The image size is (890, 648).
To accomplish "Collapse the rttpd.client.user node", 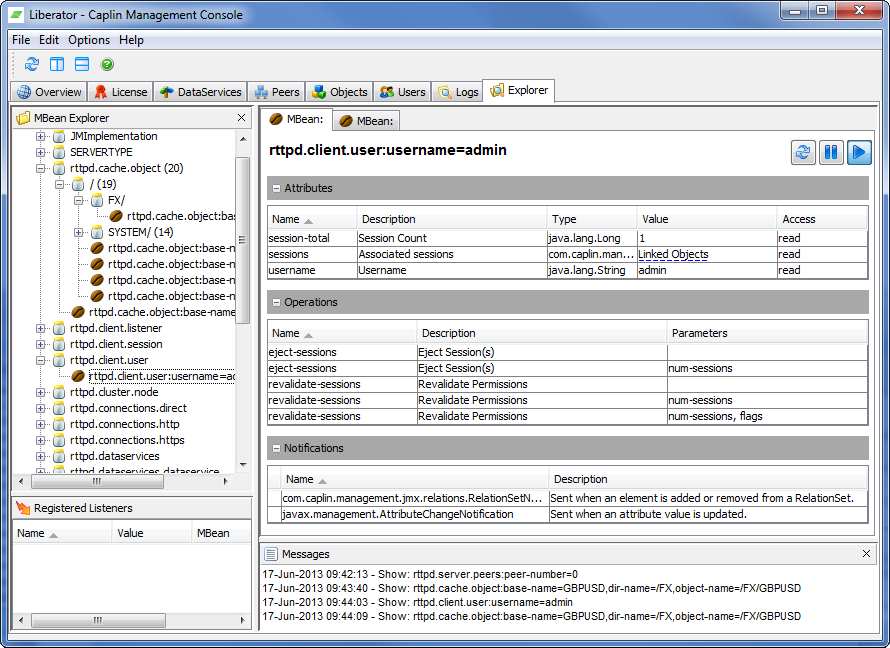I will click(x=40, y=360).
